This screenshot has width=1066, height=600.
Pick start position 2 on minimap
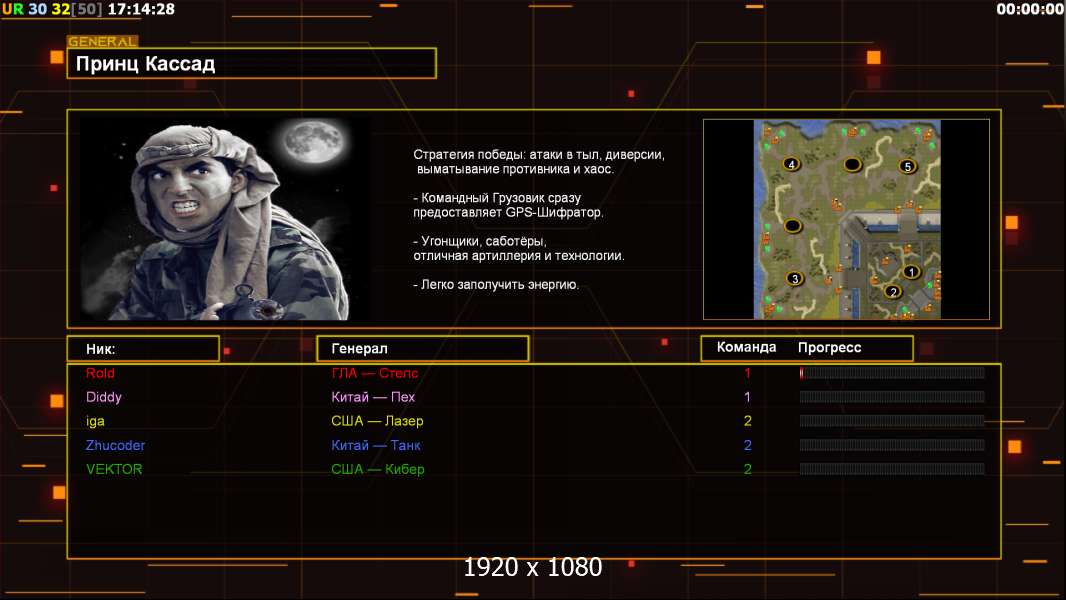pos(893,291)
